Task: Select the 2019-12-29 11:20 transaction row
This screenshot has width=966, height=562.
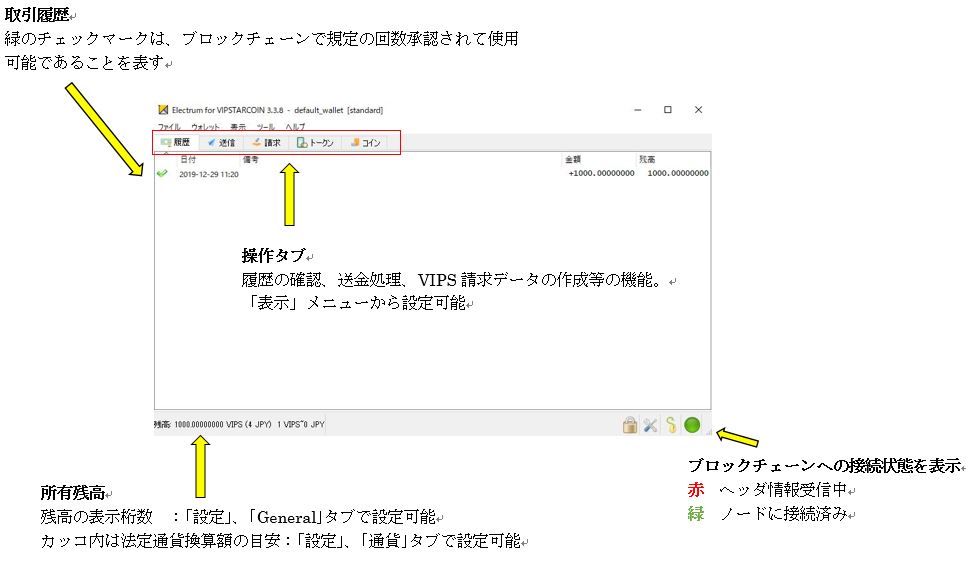Action: (400, 173)
